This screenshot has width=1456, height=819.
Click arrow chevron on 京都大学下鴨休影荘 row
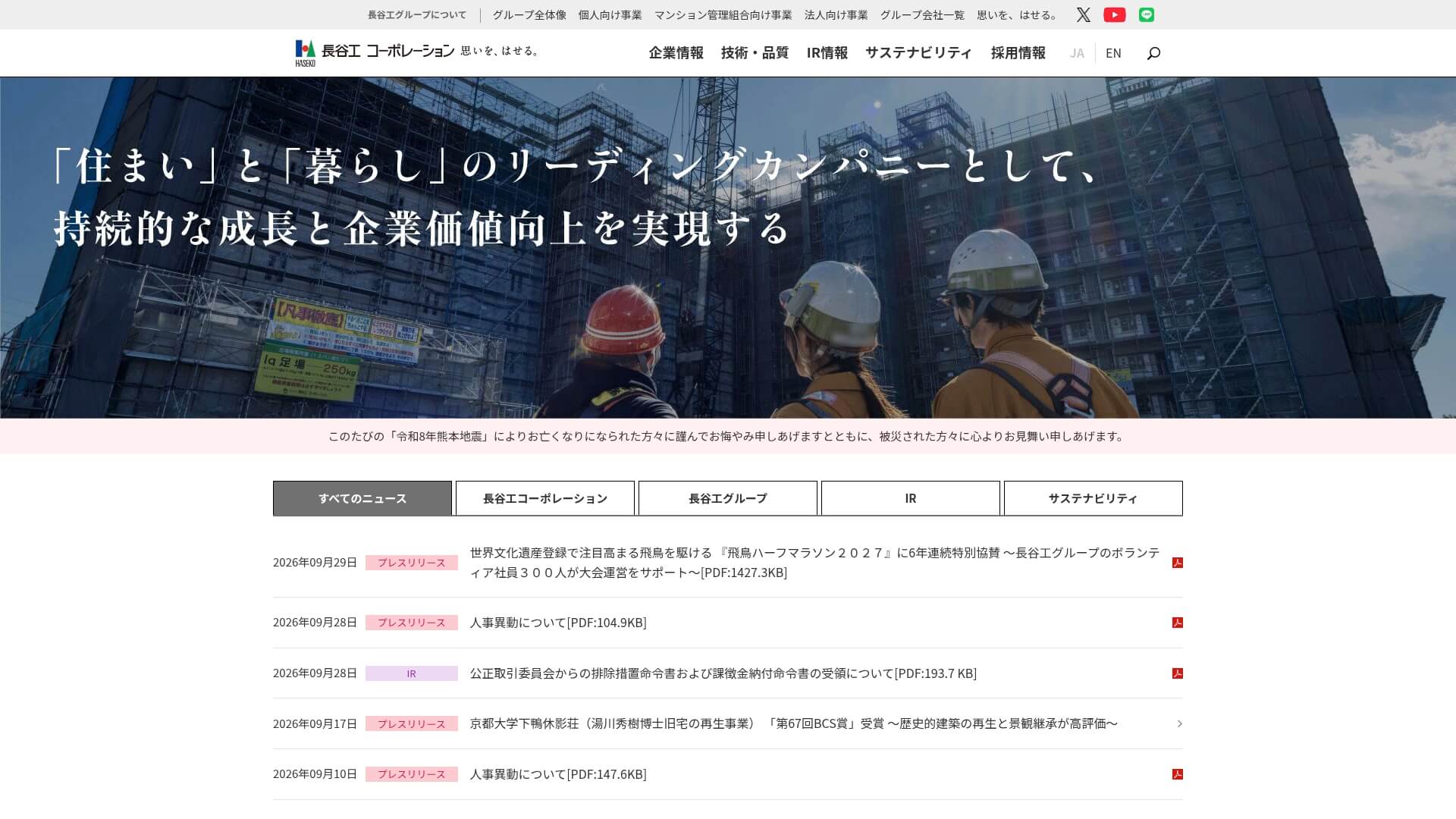[x=1179, y=723]
